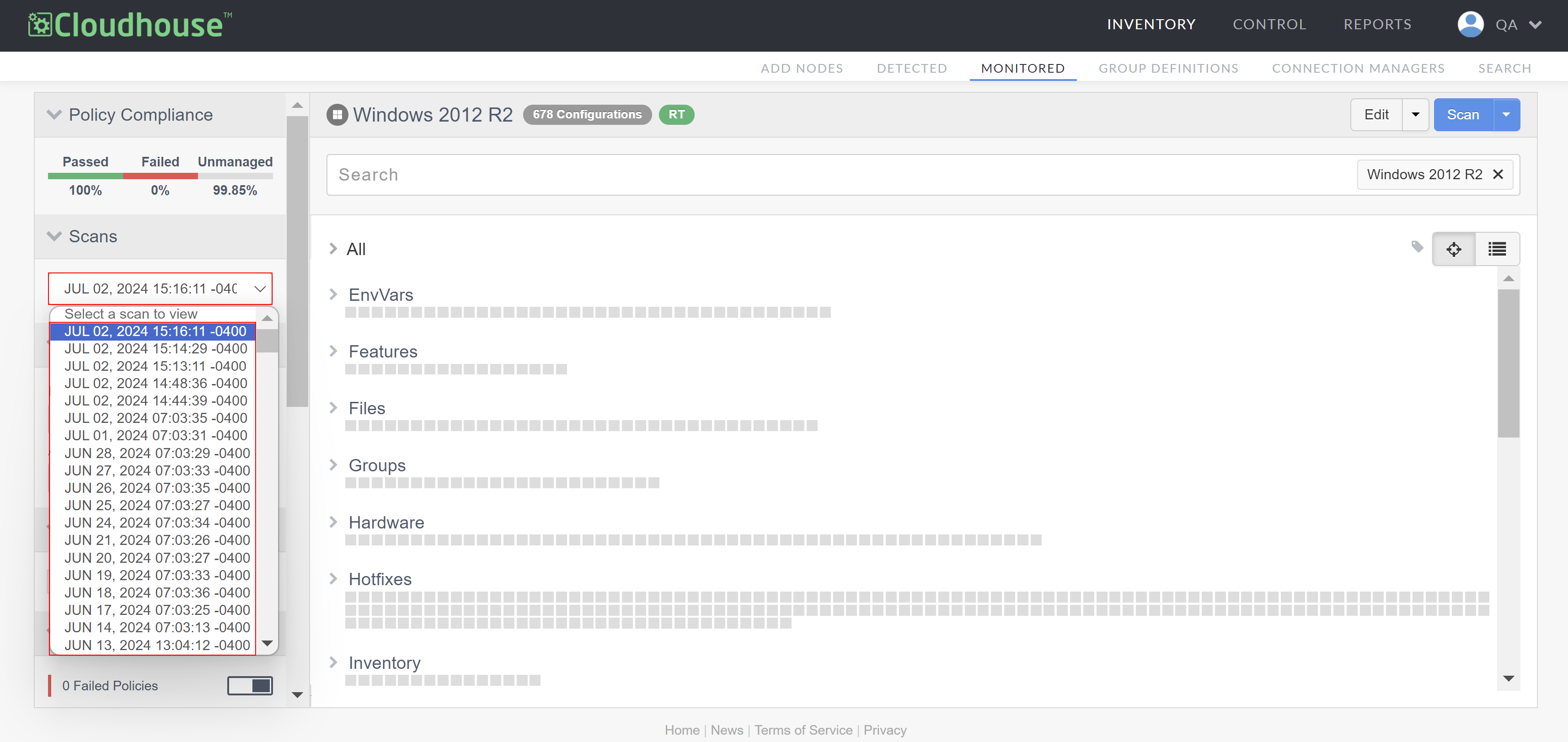Open the QA account dropdown arrow

1535,25
